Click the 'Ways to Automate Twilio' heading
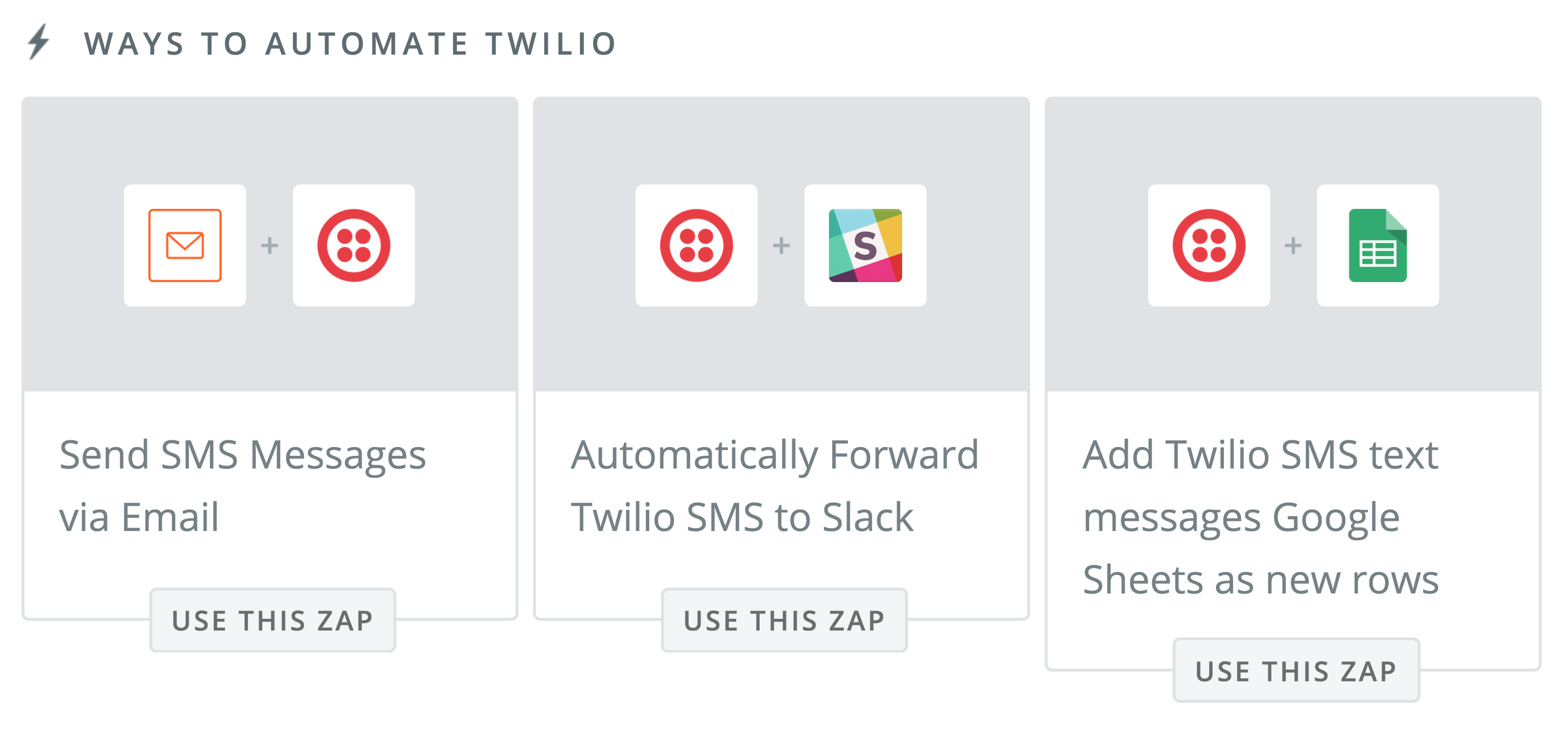This screenshot has width=1568, height=735. click(x=351, y=44)
